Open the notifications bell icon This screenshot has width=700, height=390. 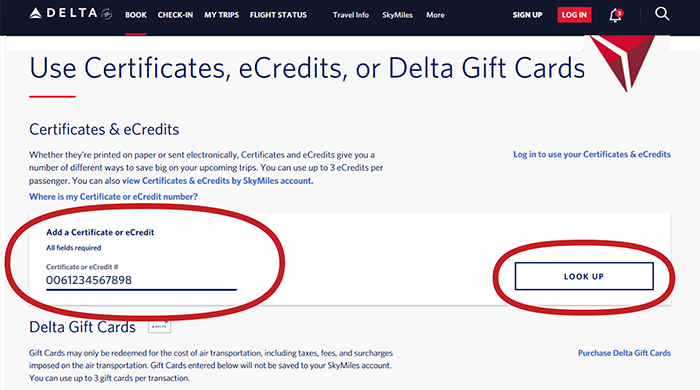(616, 15)
